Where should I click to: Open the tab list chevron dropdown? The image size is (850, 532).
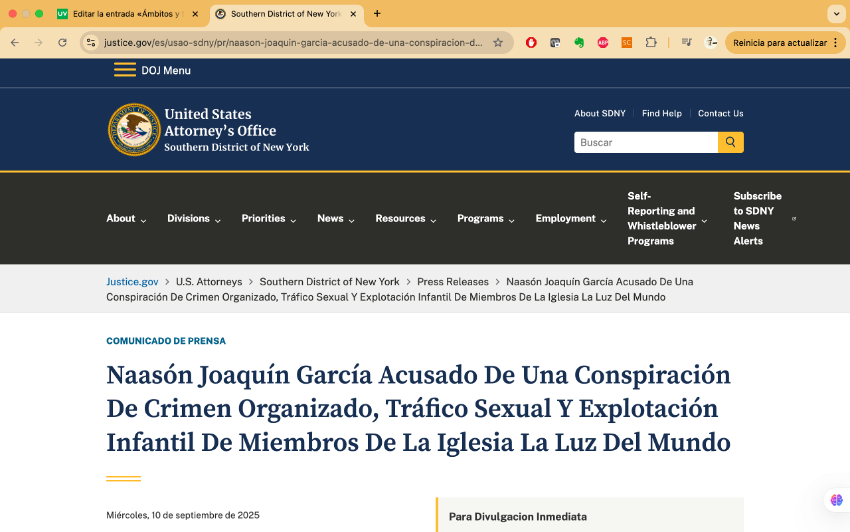click(x=836, y=14)
